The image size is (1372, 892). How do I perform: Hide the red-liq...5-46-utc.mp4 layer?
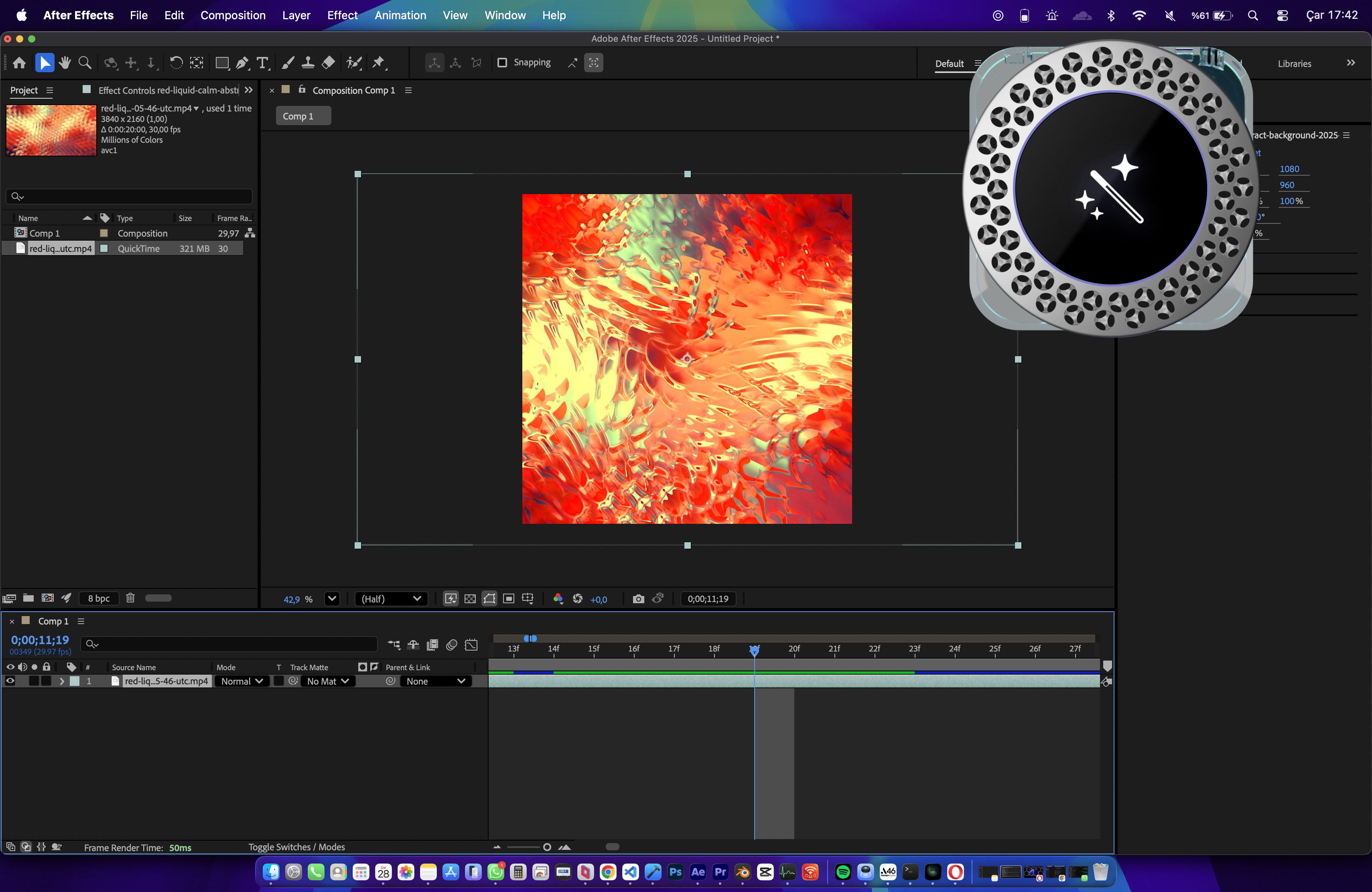coord(10,681)
